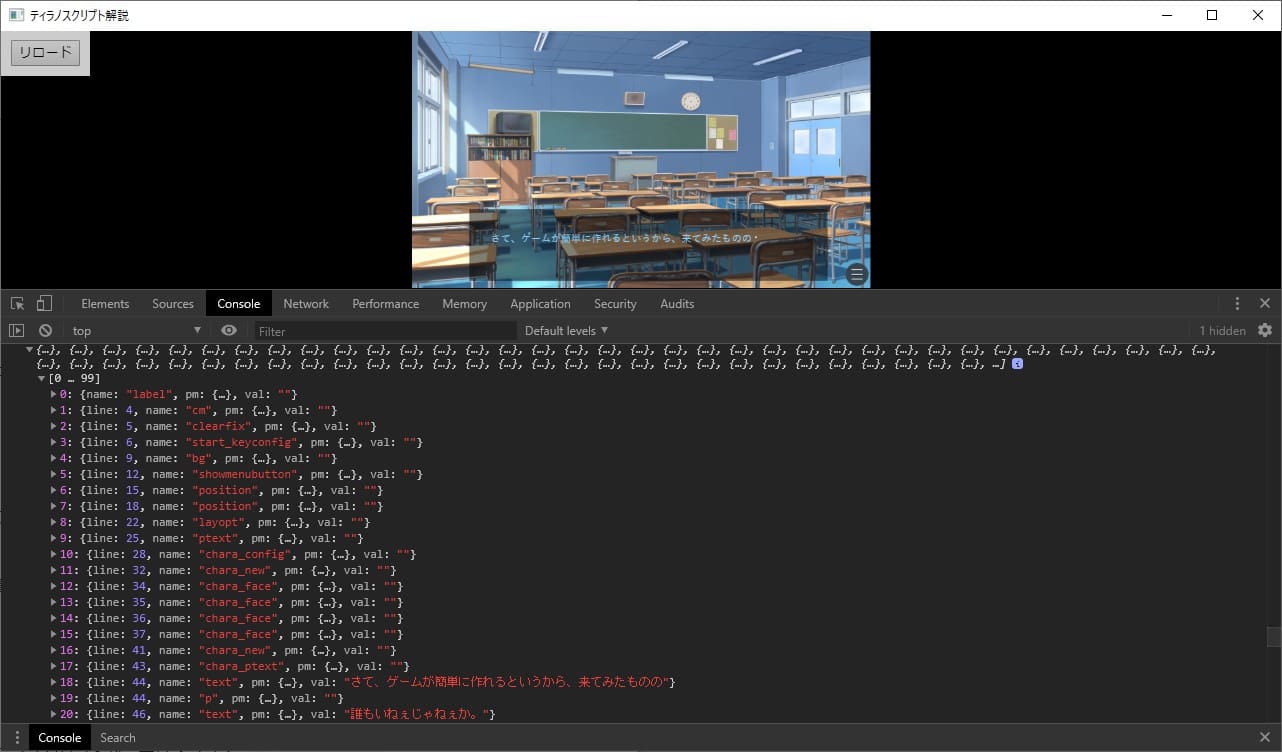The image size is (1282, 752).
Task: Open the JavaScript context 'top' dropdown
Action: pos(135,331)
